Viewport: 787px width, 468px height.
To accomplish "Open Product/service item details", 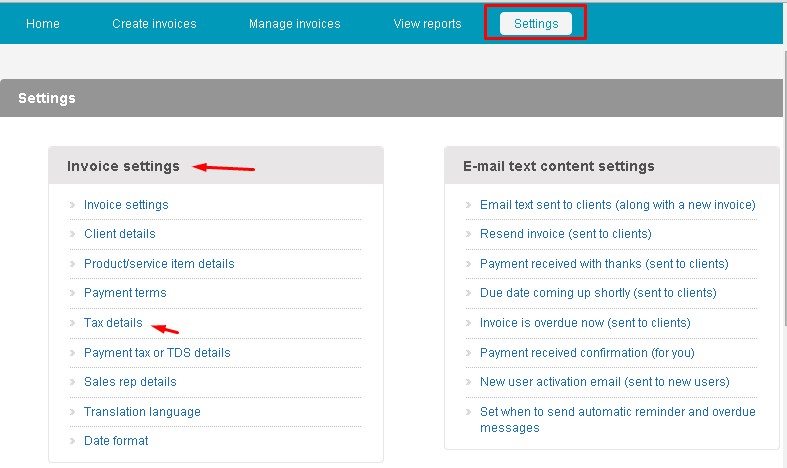I will (159, 264).
